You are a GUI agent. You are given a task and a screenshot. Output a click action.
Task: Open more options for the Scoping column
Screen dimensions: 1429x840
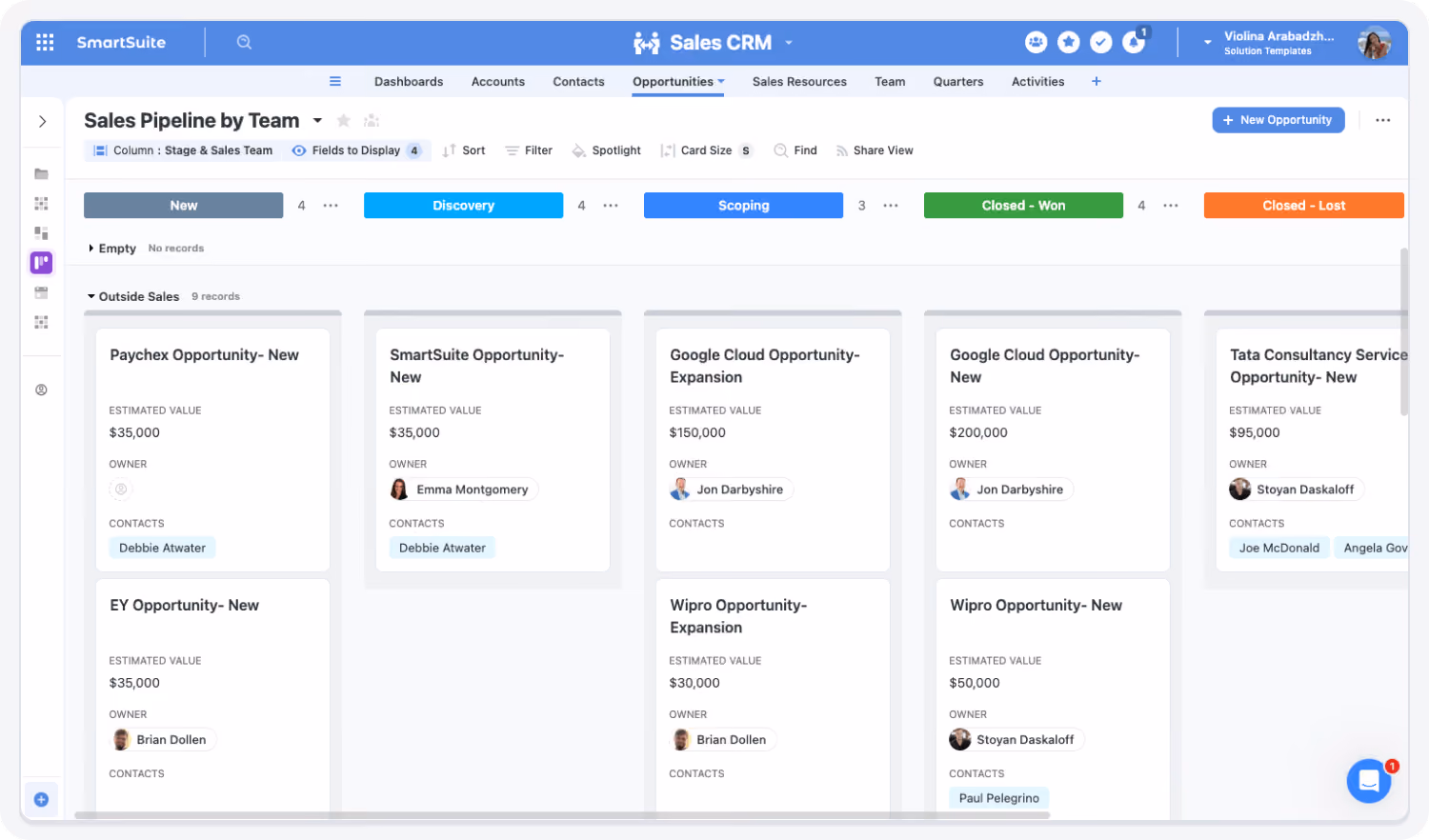(891, 206)
